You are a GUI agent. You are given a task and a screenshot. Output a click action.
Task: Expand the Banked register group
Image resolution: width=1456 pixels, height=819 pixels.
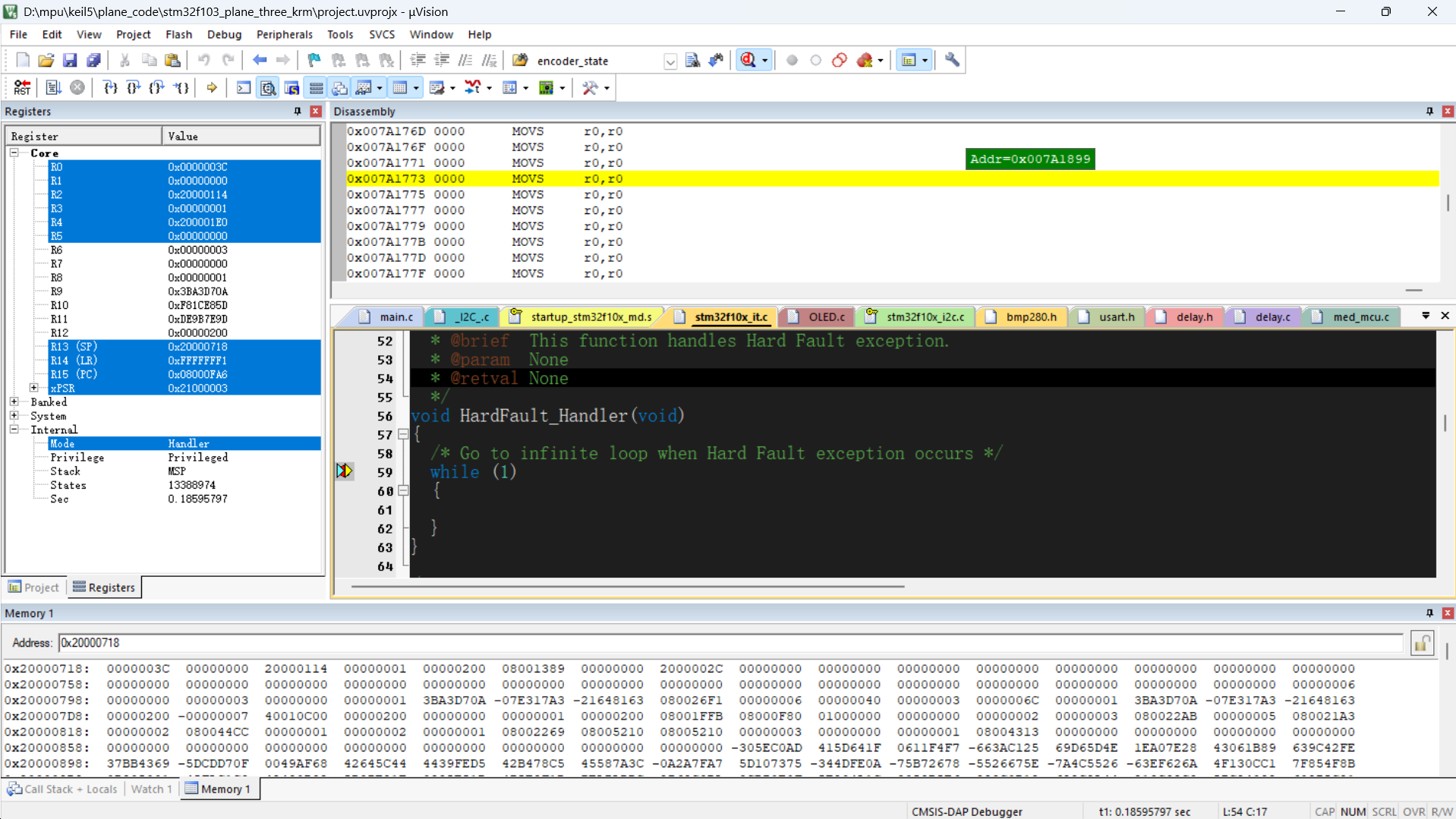[14, 402]
